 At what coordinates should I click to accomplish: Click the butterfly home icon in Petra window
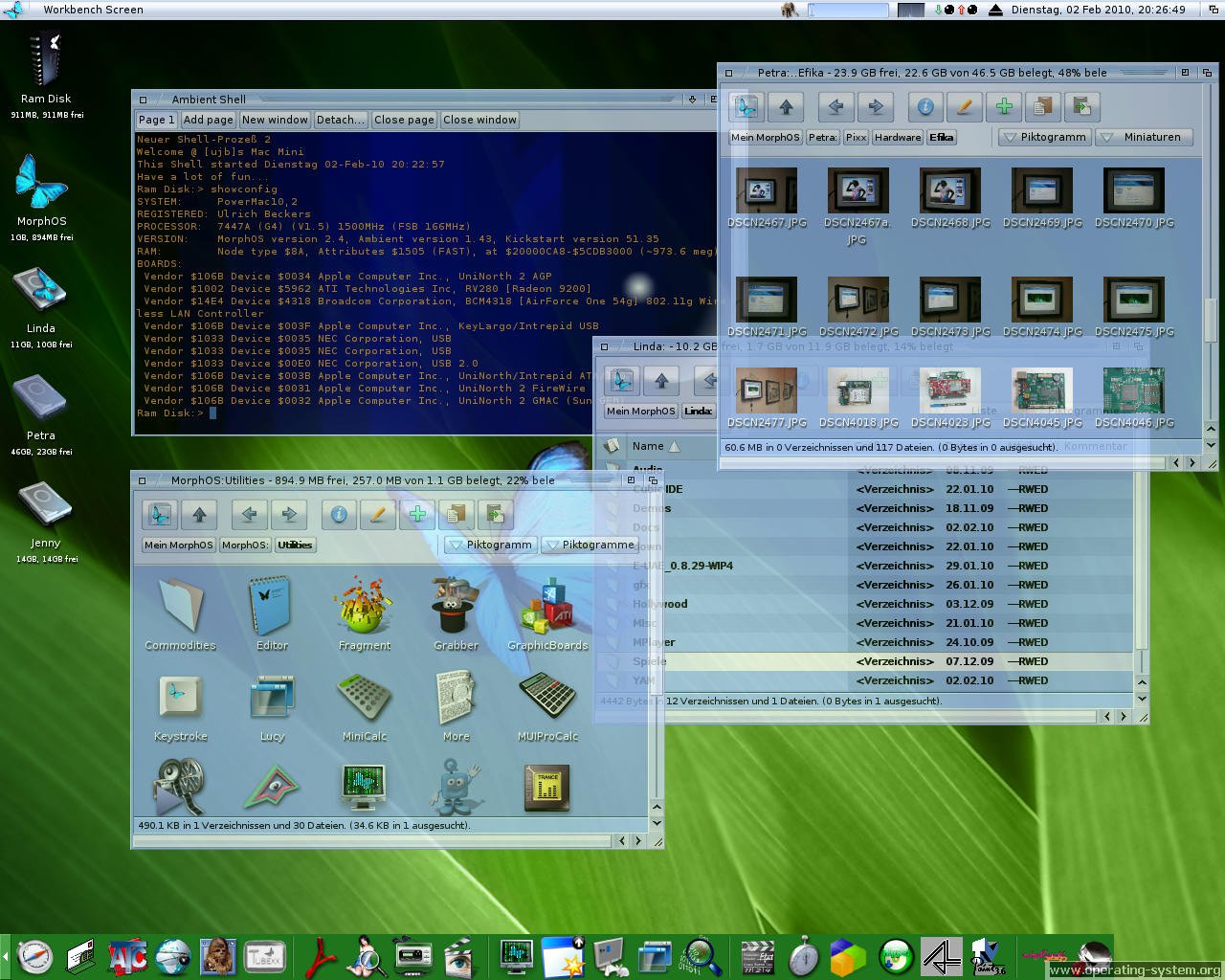[x=746, y=107]
